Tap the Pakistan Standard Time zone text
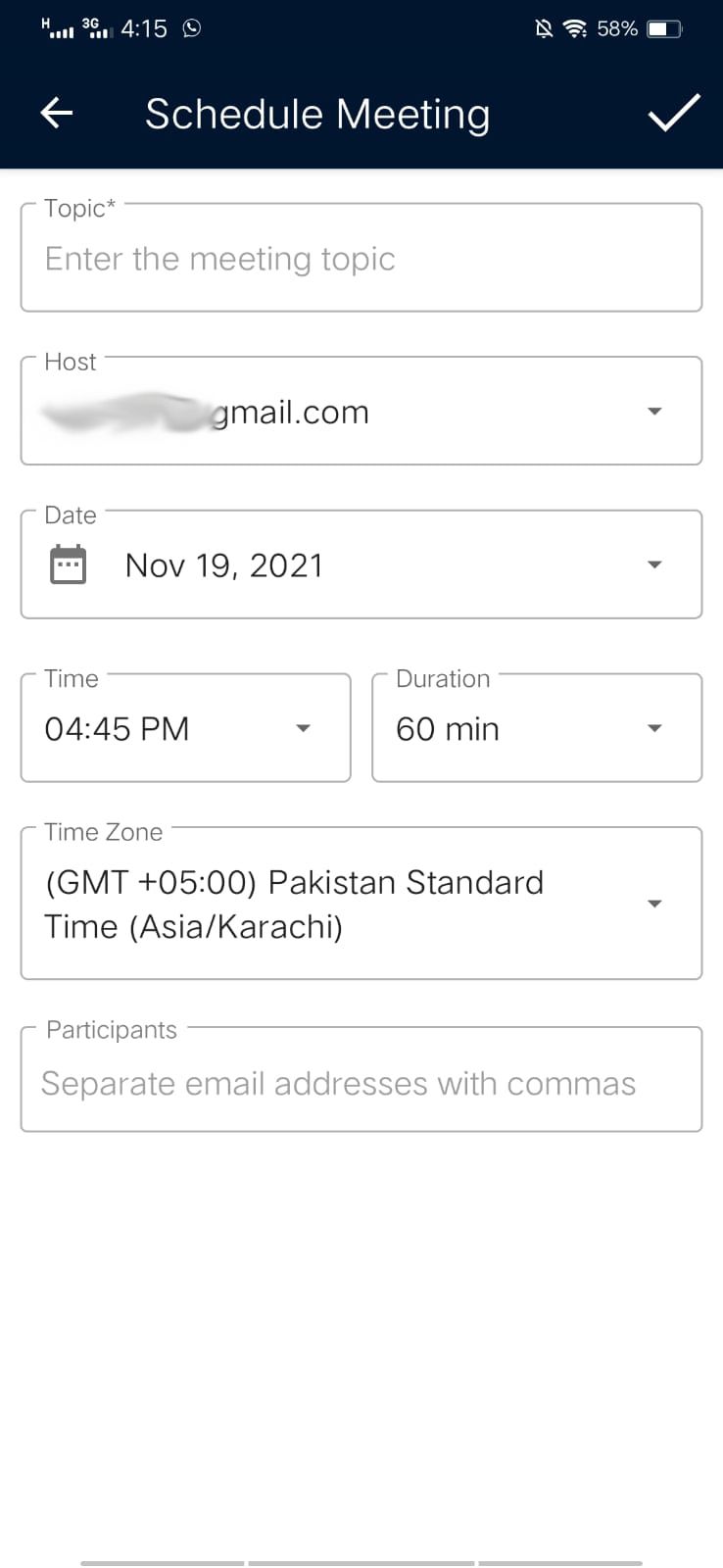The height and width of the screenshot is (1568, 723). coord(294,904)
